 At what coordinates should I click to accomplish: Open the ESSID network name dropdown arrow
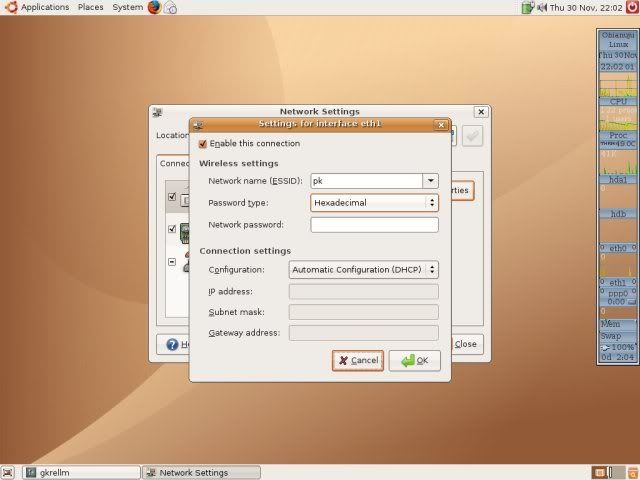[430, 181]
